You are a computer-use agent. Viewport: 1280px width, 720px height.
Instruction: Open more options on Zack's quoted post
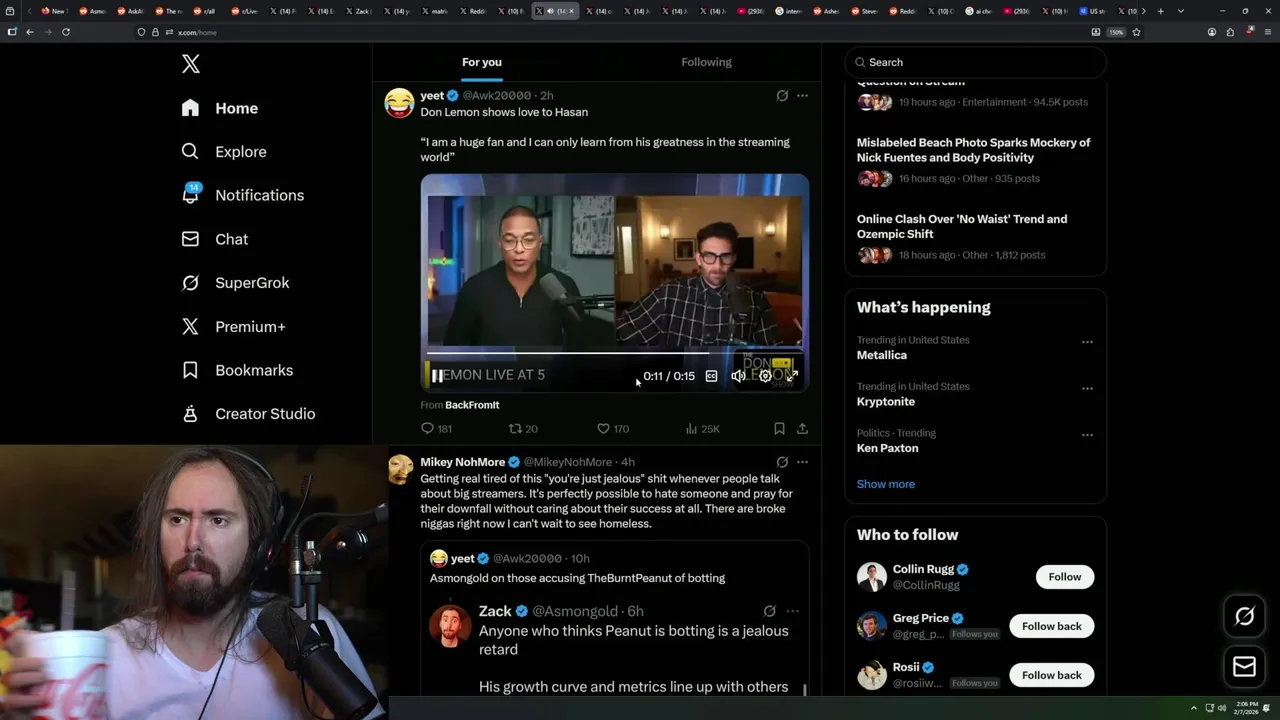792,611
